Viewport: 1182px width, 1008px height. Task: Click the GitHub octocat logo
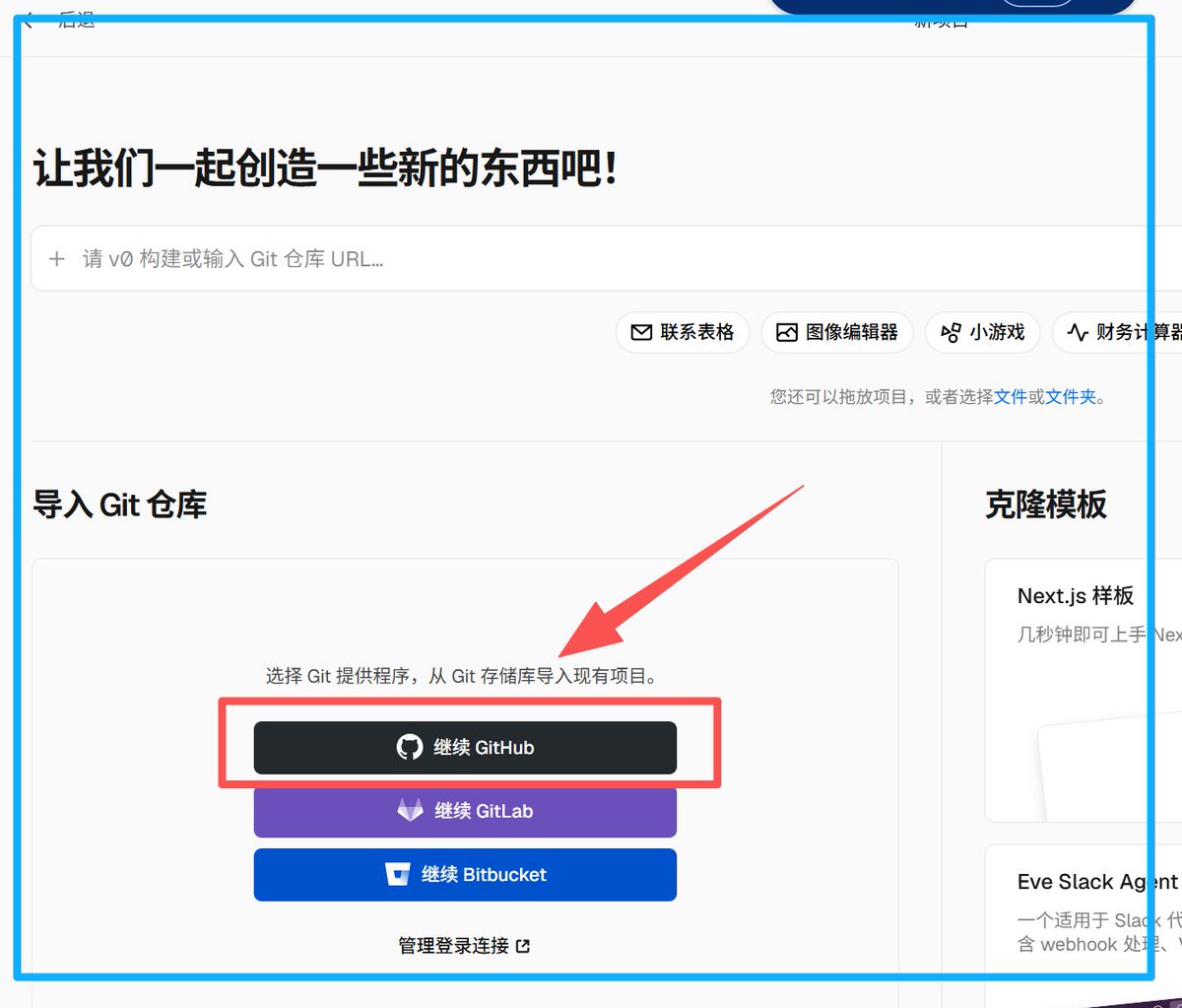(x=410, y=747)
